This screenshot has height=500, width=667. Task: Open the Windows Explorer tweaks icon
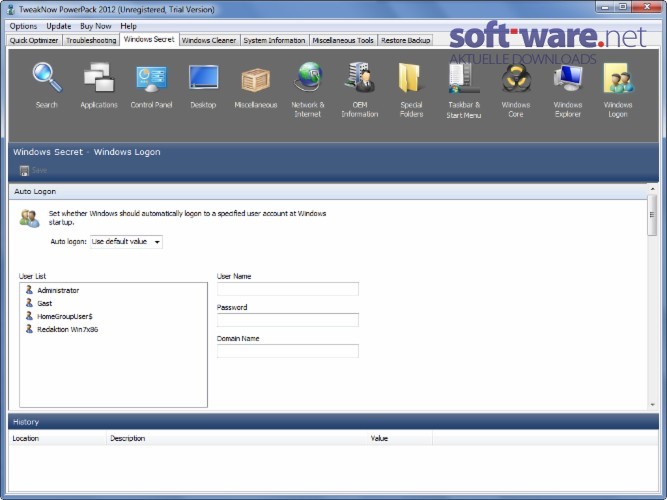568,78
